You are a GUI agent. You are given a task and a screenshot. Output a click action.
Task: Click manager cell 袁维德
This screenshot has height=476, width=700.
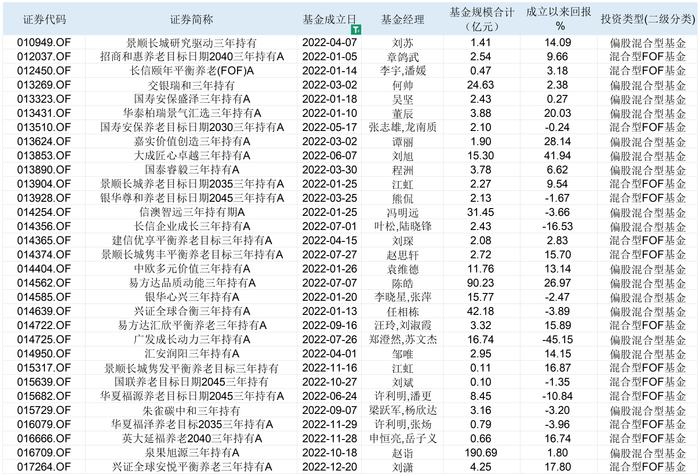[402, 269]
